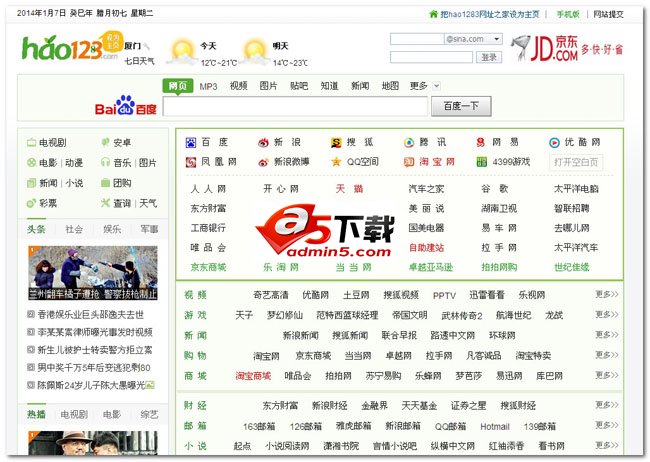Select the 网页 search tab
Image resolution: width=650 pixels, height=462 pixels.
178,86
